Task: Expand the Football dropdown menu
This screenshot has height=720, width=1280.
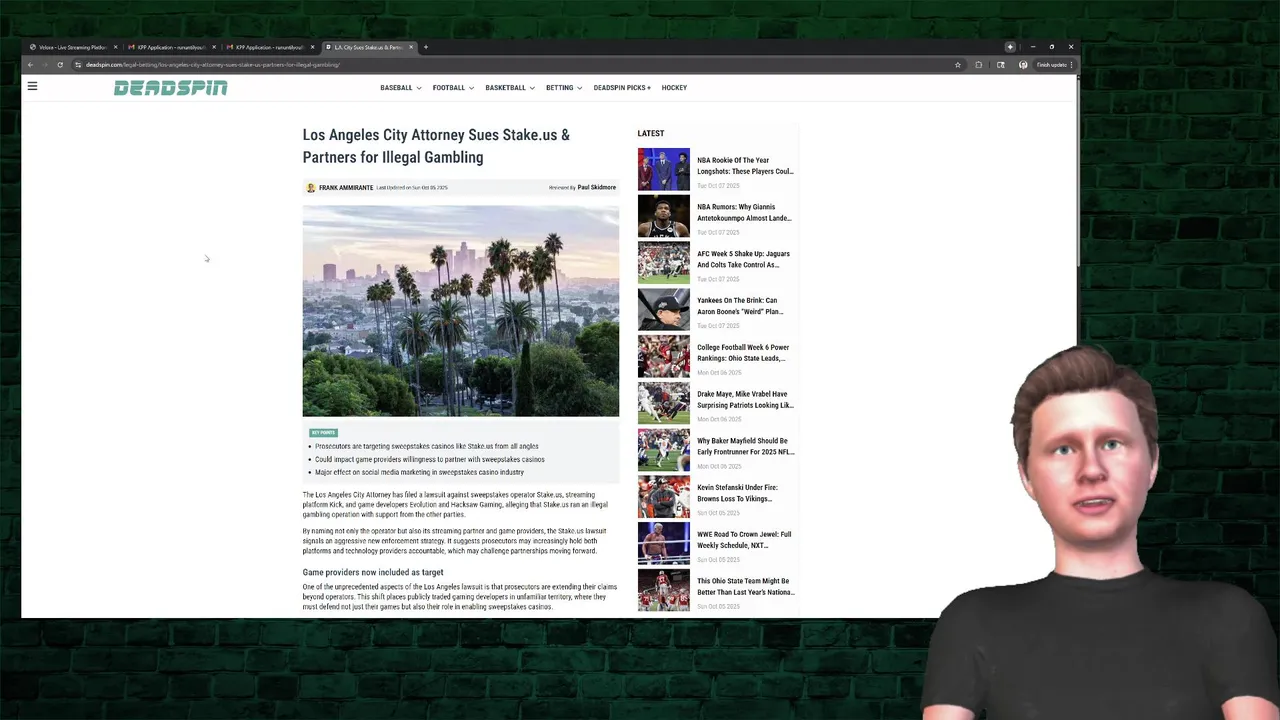Action: click(x=453, y=88)
